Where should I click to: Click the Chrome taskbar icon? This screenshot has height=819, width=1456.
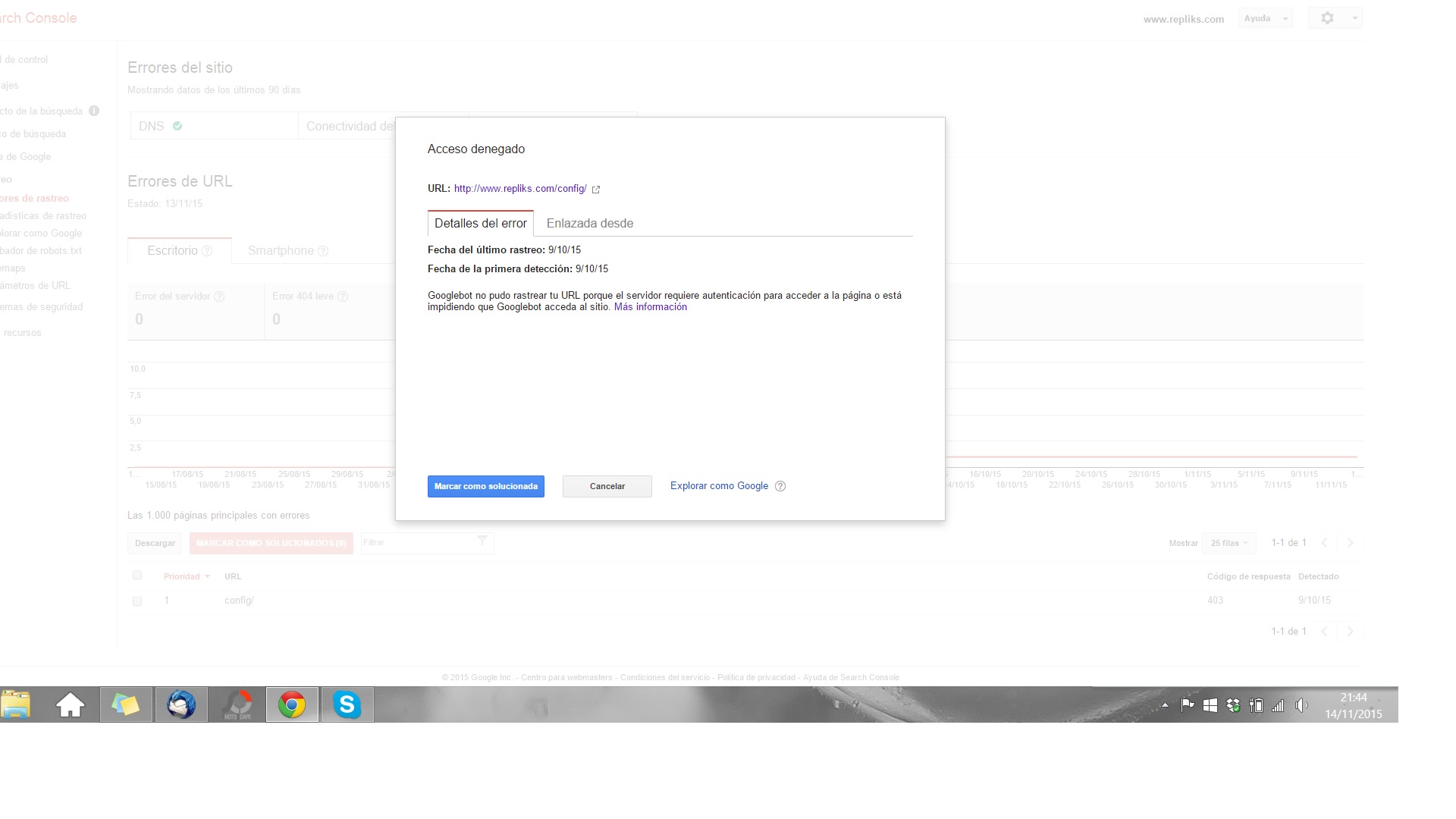[x=292, y=705]
